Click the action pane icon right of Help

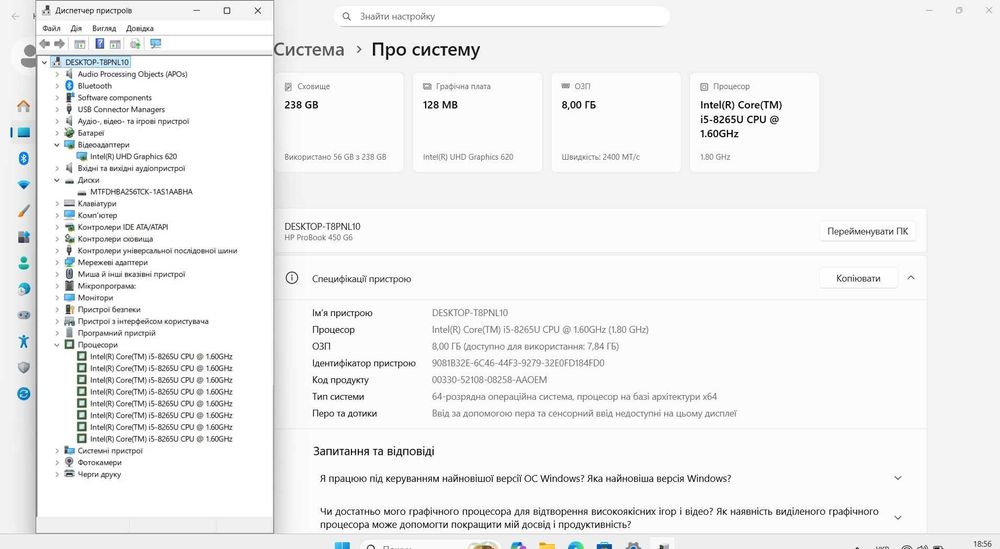(x=115, y=43)
